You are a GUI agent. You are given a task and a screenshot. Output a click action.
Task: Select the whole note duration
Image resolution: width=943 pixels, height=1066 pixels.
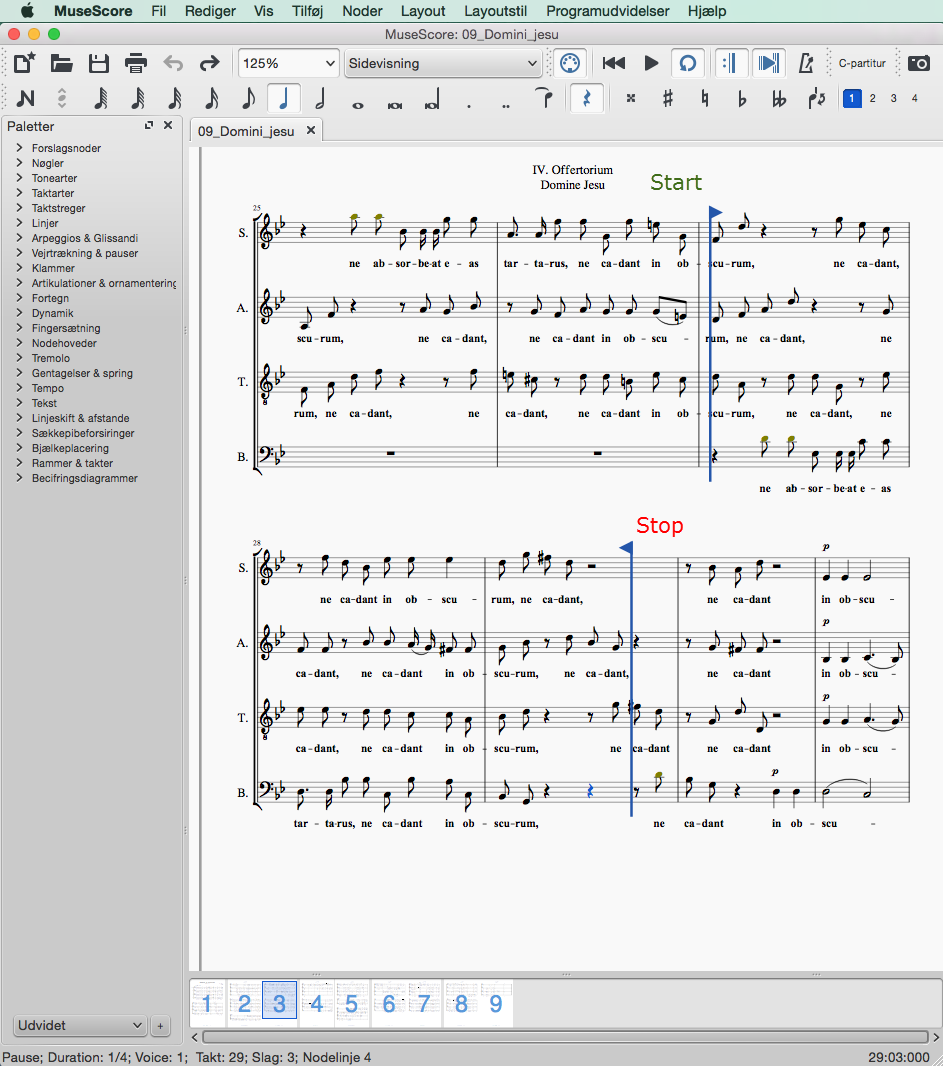click(x=358, y=105)
